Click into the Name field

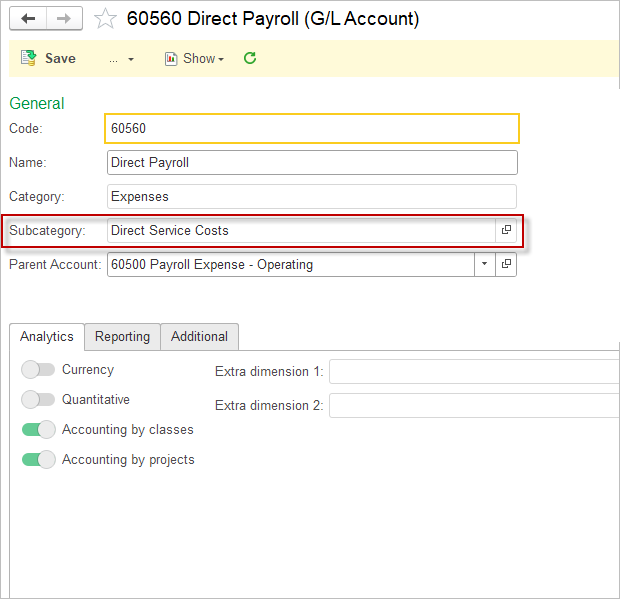pyautogui.click(x=312, y=163)
